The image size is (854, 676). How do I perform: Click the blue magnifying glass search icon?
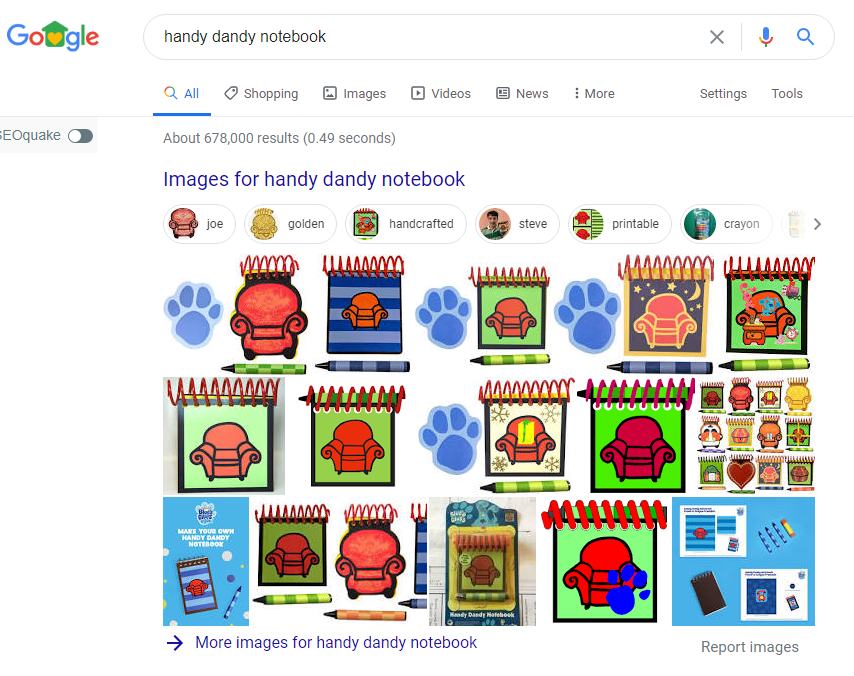coord(805,37)
